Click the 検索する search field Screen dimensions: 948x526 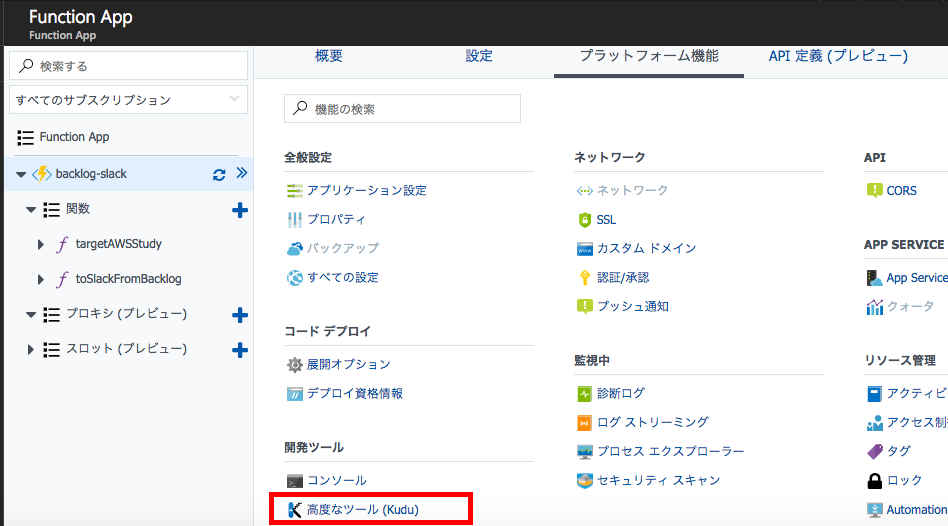pyautogui.click(x=128, y=65)
